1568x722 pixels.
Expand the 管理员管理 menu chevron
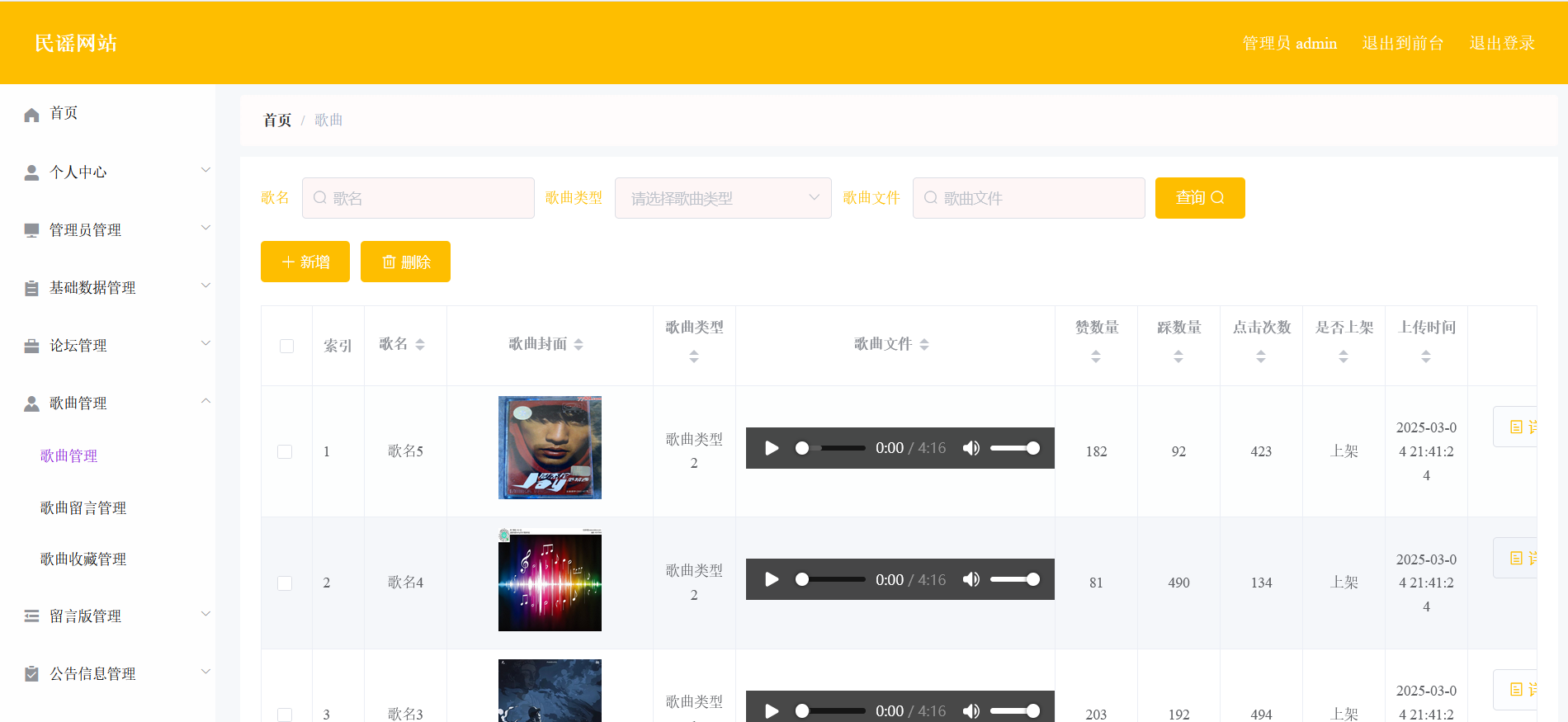[206, 228]
